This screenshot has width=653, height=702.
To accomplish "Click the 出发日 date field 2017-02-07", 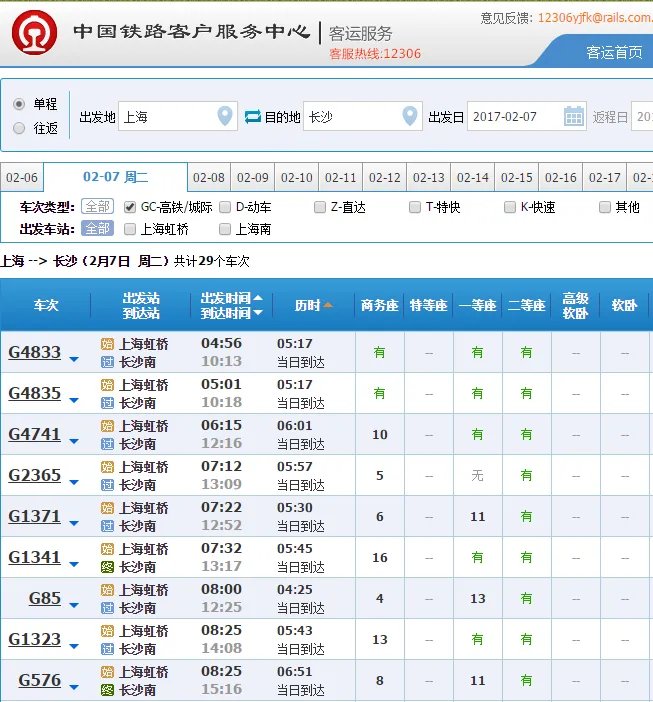I will [x=526, y=116].
